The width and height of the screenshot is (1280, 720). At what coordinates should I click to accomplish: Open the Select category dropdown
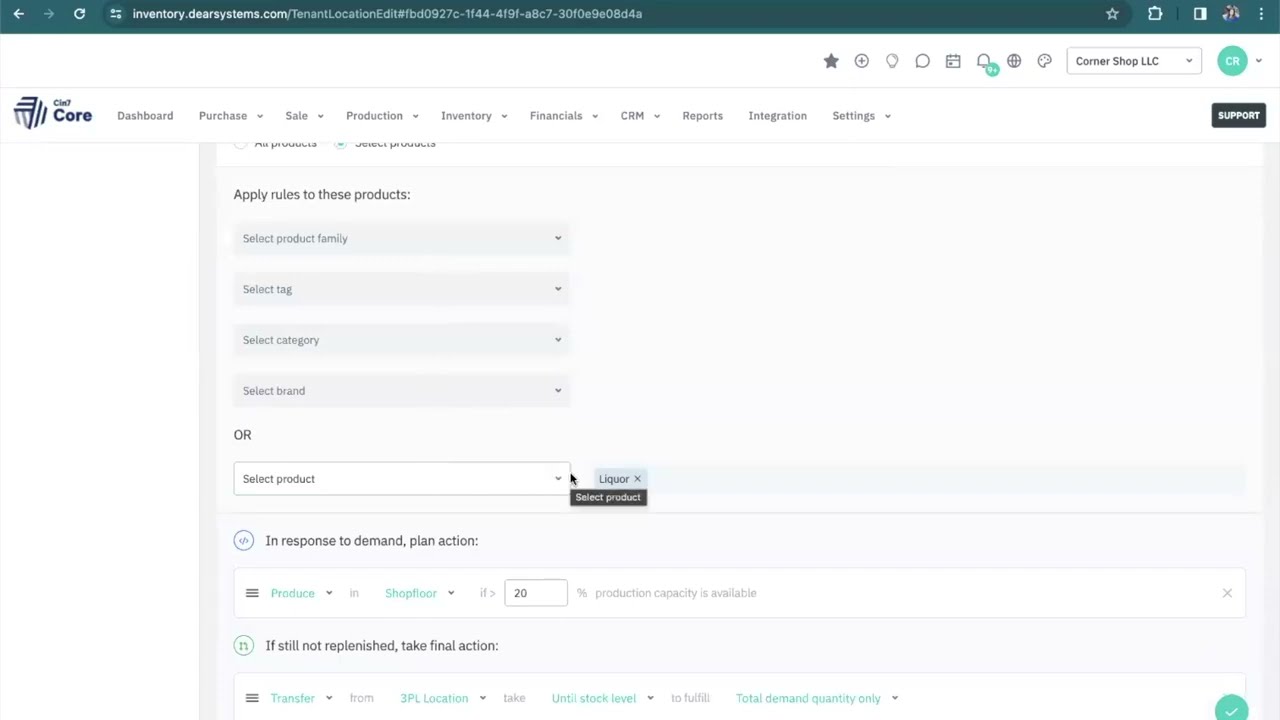[401, 340]
